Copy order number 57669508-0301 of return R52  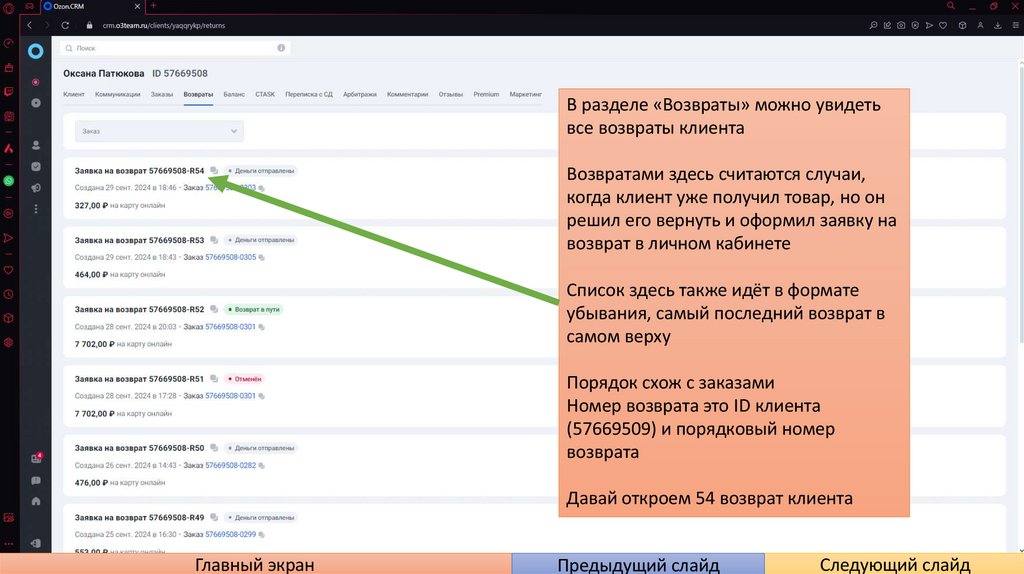pos(261,327)
